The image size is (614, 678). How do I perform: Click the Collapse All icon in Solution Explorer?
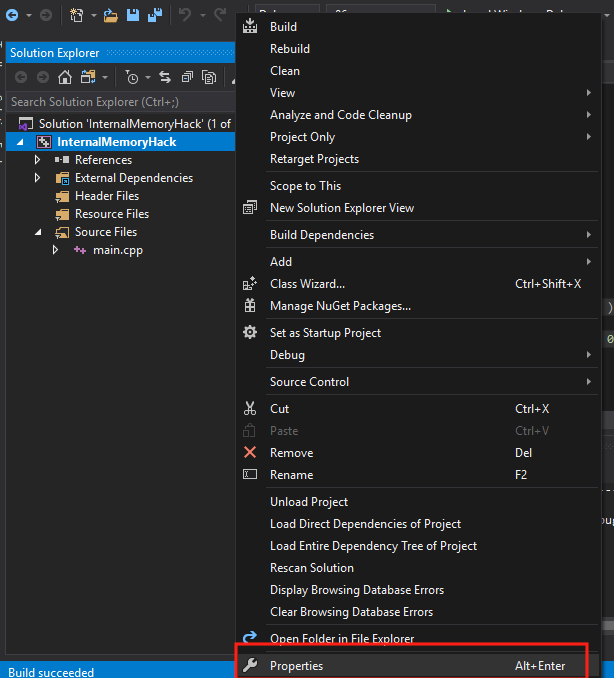click(187, 77)
